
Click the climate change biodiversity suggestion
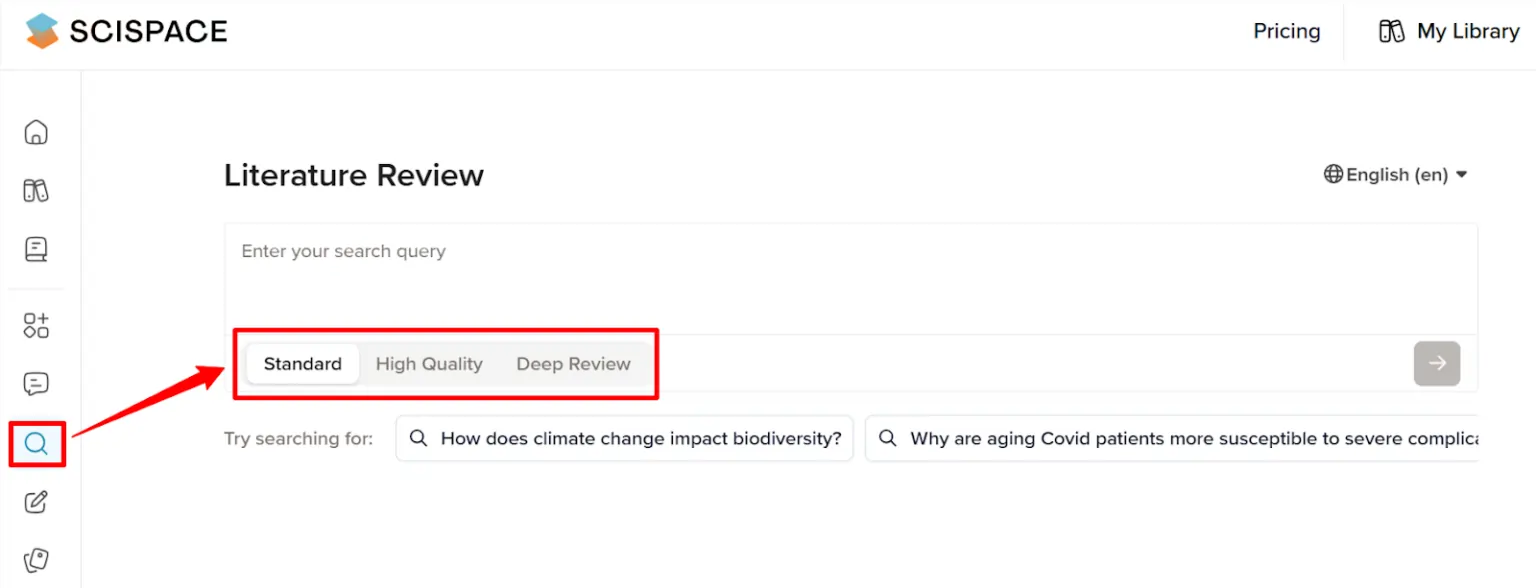pyautogui.click(x=624, y=438)
